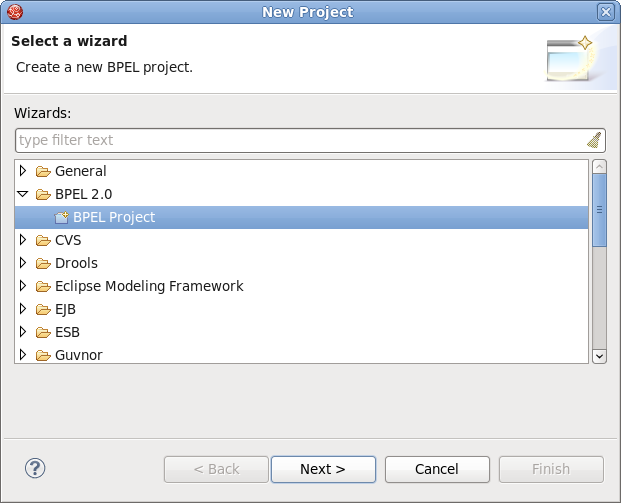The width and height of the screenshot is (621, 503).
Task: Expand the Eclipse Modeling Framework node
Action: [x=23, y=286]
